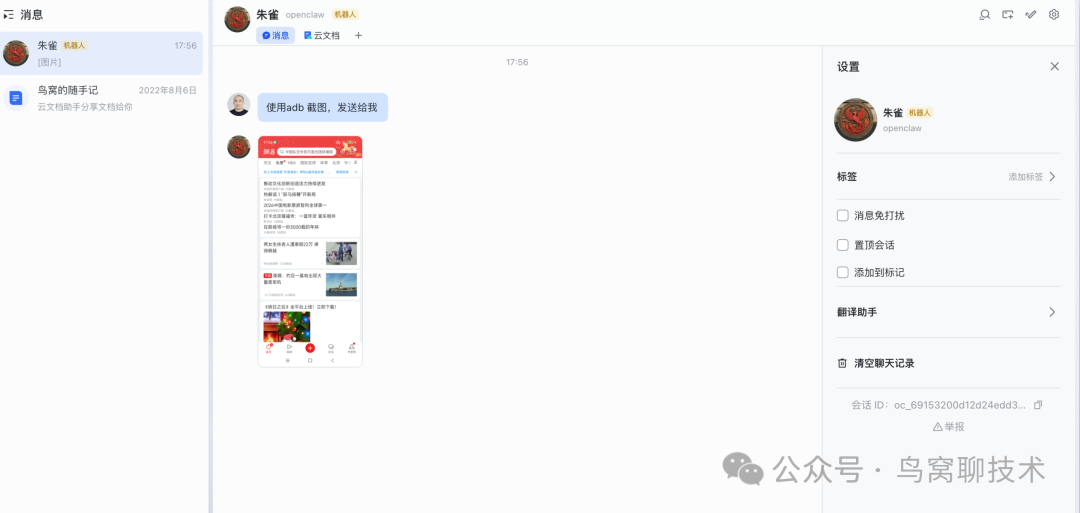This screenshot has height=513, width=1080.
Task: Click the trash icon beside 清空聊天记录
Action: 842,363
